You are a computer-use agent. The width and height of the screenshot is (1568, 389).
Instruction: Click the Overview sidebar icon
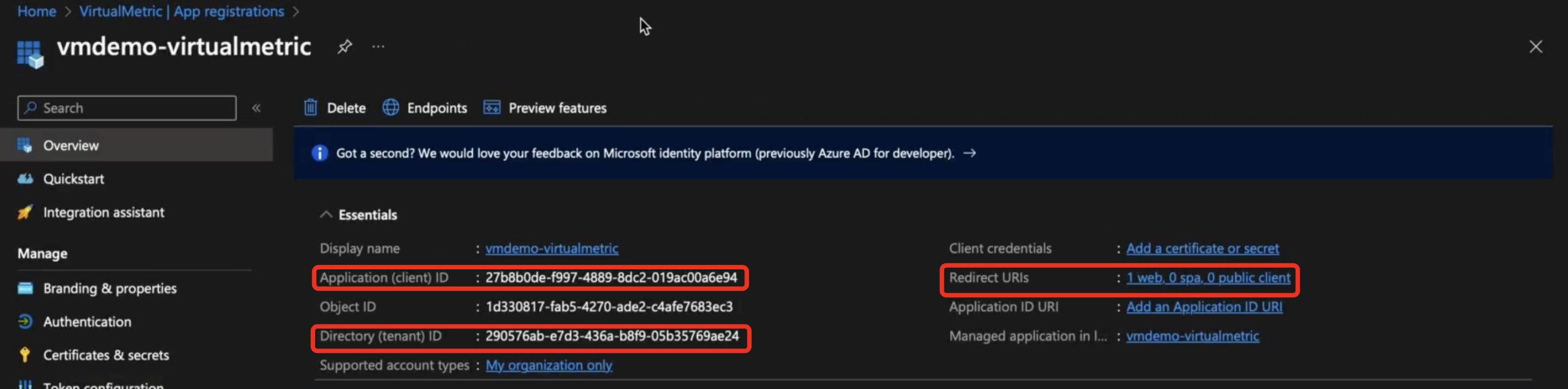point(25,145)
